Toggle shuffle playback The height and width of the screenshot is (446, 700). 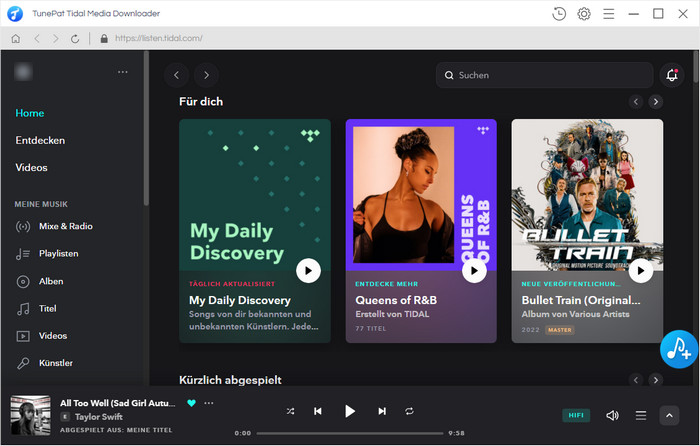pos(290,411)
